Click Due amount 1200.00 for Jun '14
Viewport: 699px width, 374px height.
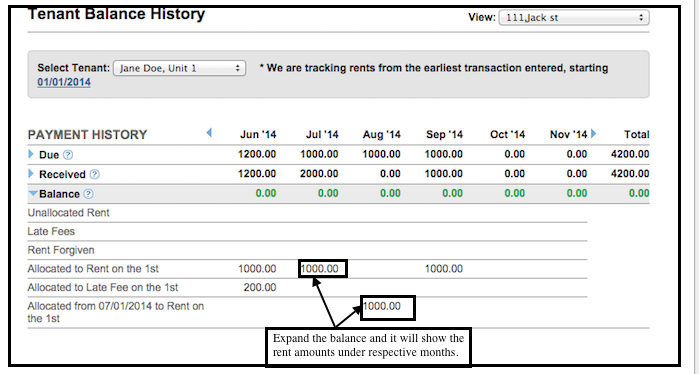click(257, 154)
